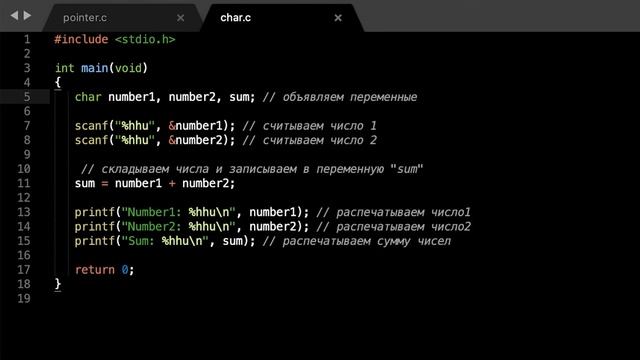Image resolution: width=640 pixels, height=360 pixels.
Task: Click 'printf' on line 15
Action: pos(94,241)
